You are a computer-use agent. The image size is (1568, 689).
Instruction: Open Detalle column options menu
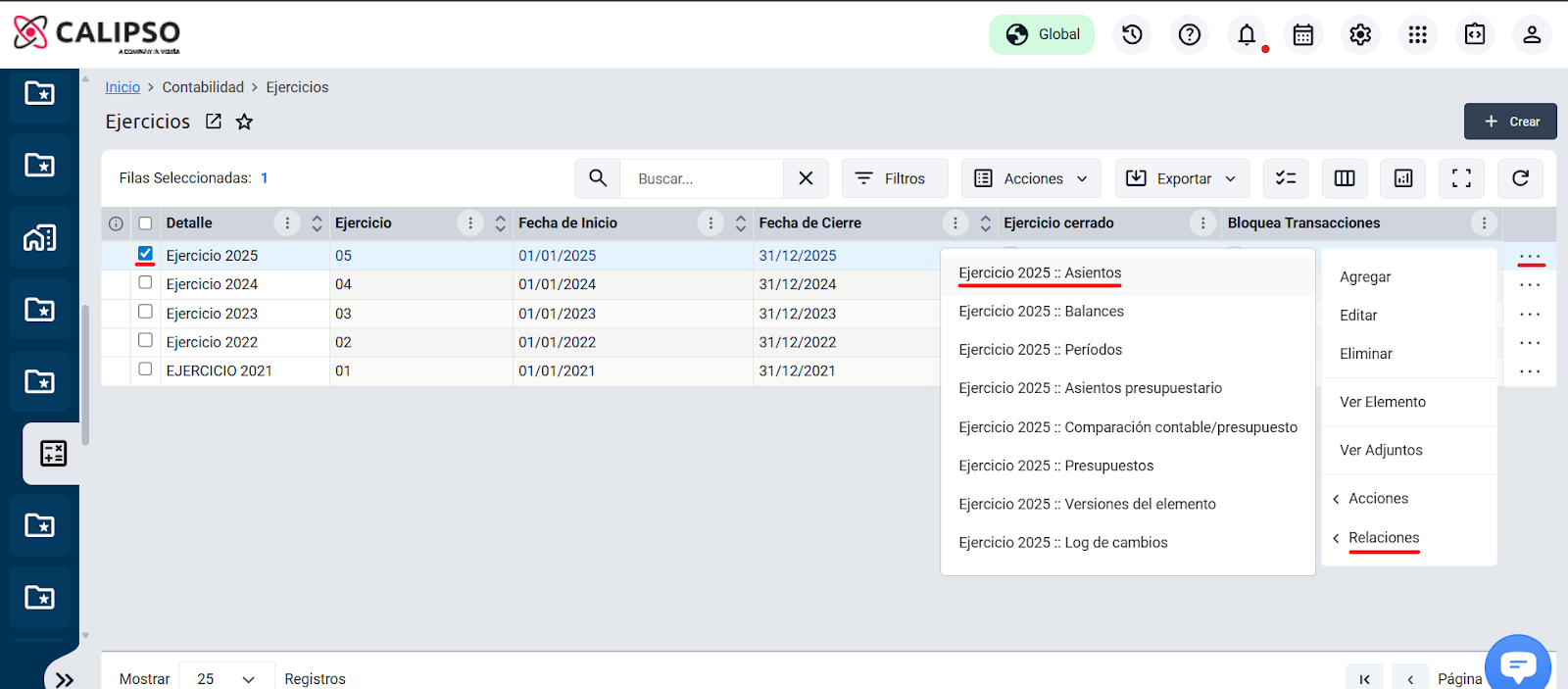point(287,223)
